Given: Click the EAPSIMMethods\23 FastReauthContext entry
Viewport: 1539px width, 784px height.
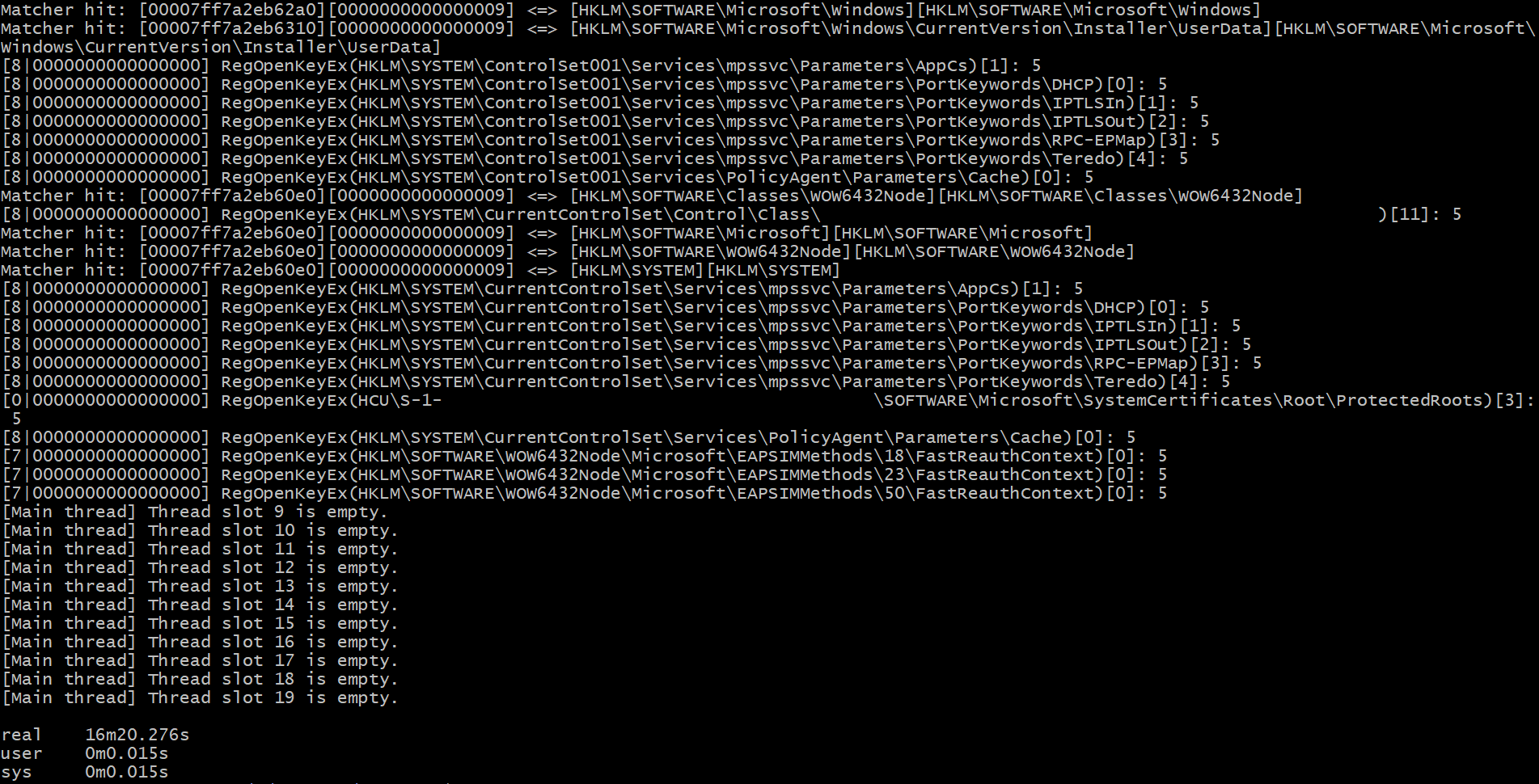Looking at the screenshot, I should point(585,474).
